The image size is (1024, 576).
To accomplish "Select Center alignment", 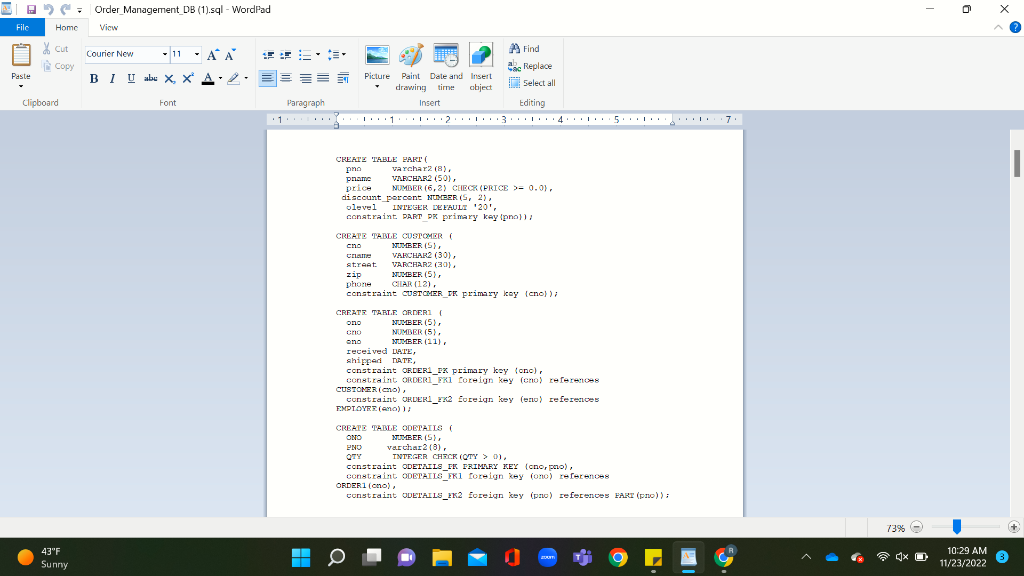I will pyautogui.click(x=285, y=78).
